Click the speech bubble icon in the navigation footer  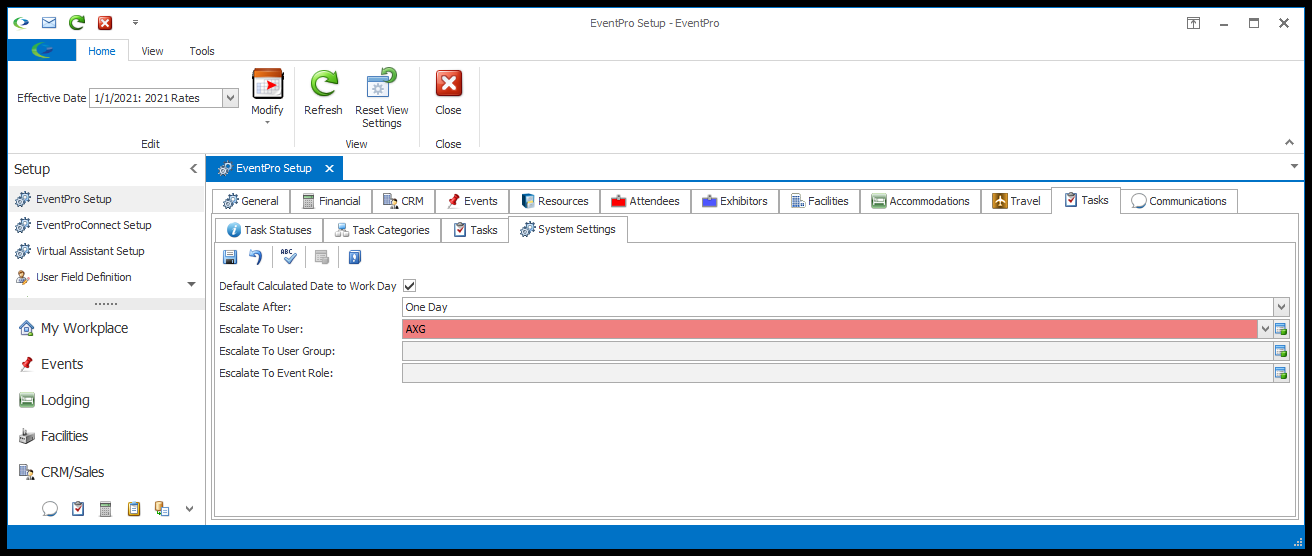point(50,509)
